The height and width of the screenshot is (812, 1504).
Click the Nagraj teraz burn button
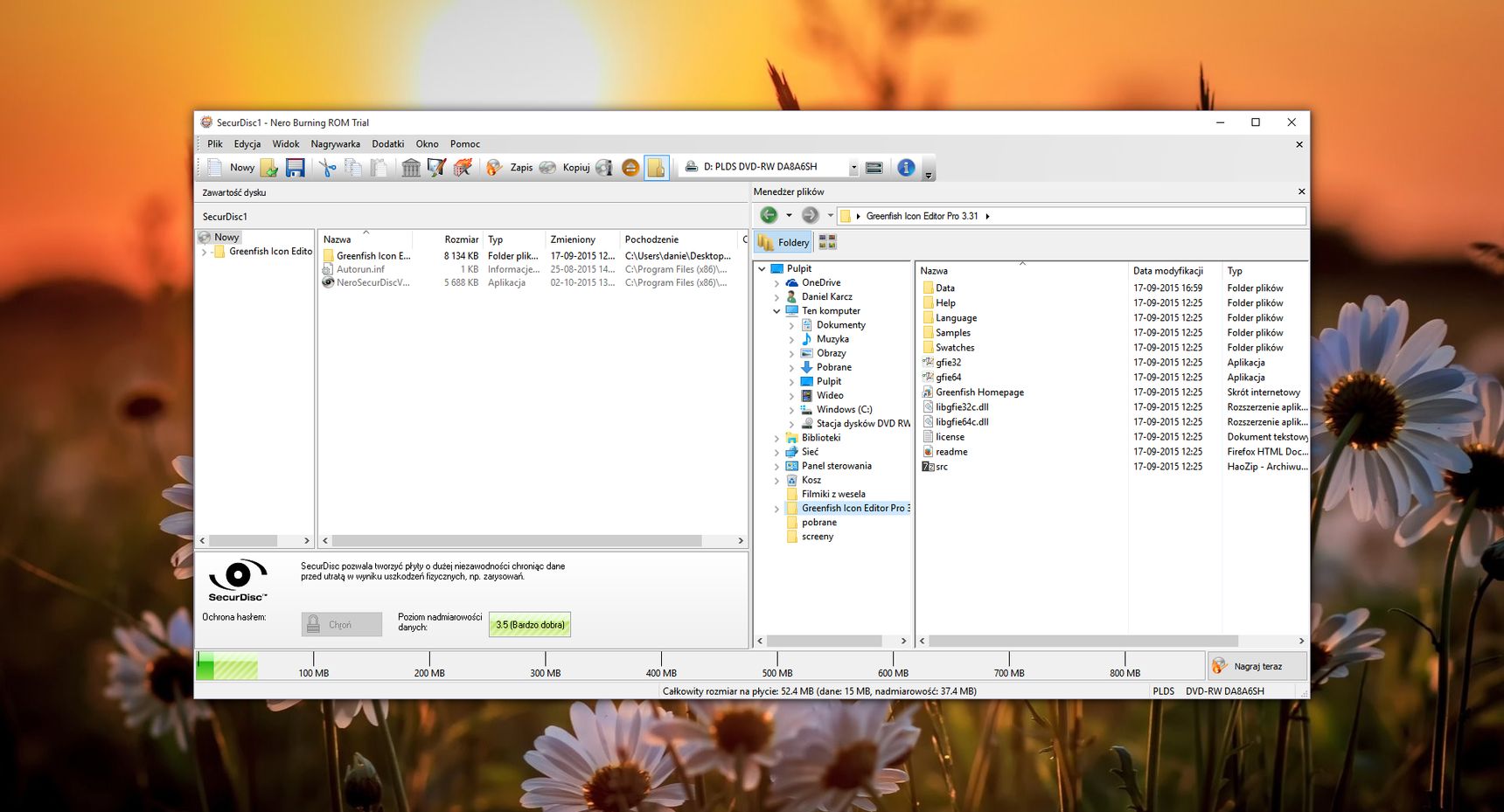coord(1257,666)
